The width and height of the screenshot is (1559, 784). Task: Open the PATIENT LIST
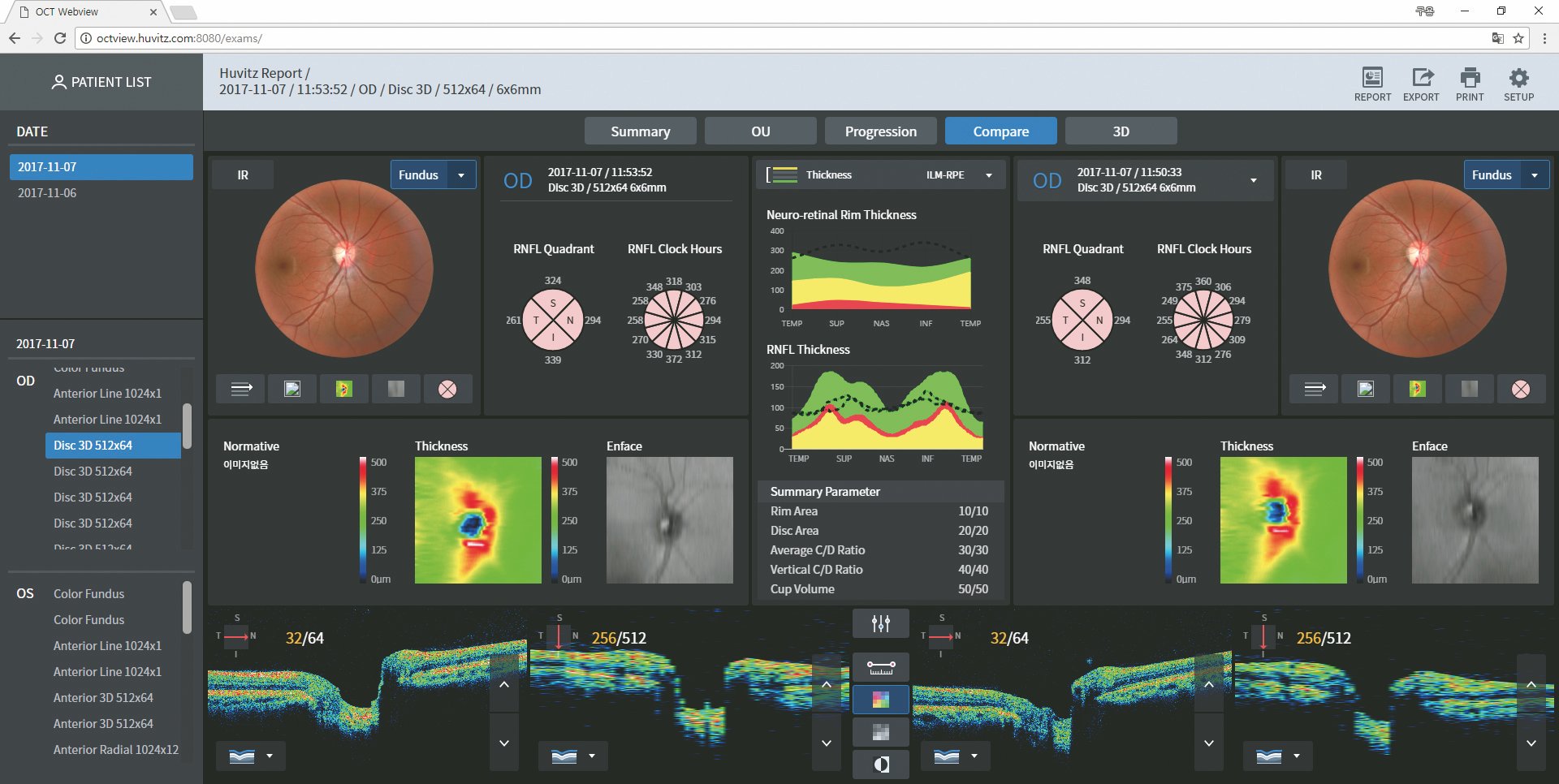pos(101,82)
